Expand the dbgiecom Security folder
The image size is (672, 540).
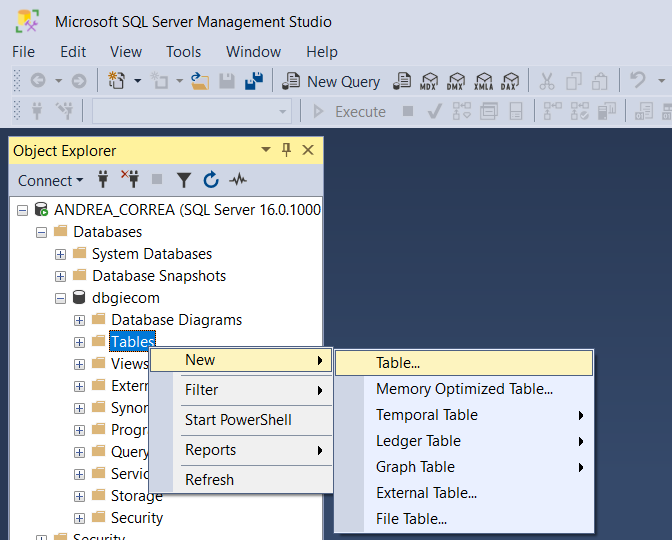79,519
